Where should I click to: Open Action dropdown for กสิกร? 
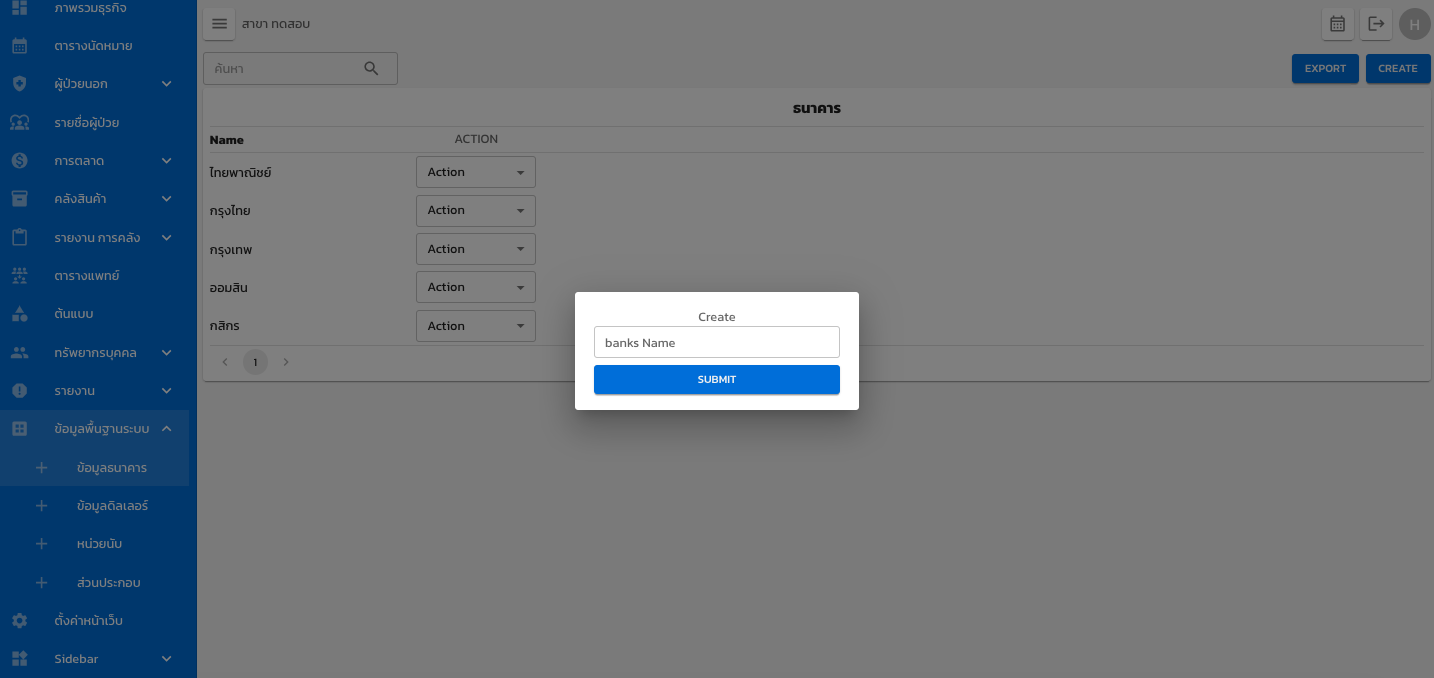[x=476, y=326]
